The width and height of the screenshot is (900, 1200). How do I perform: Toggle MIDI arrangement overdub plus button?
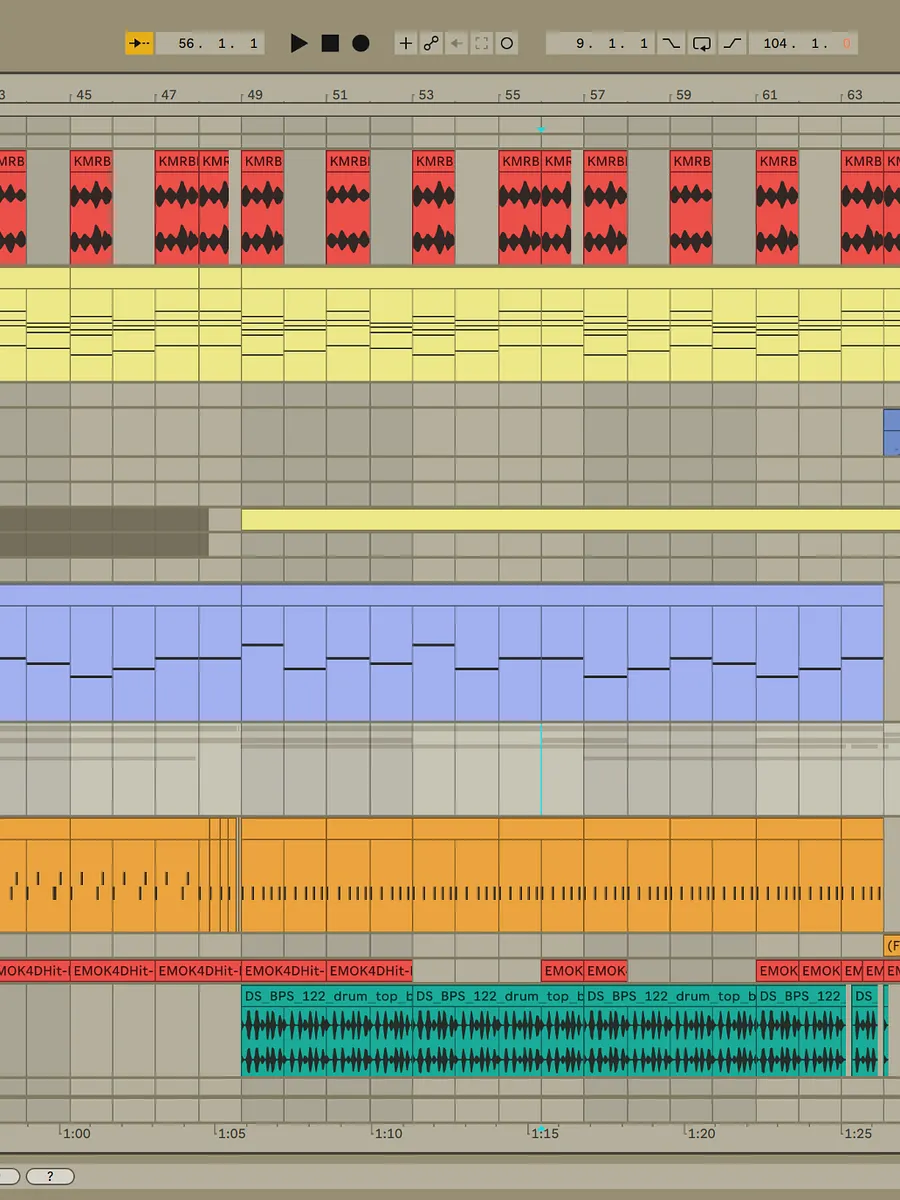pos(406,43)
